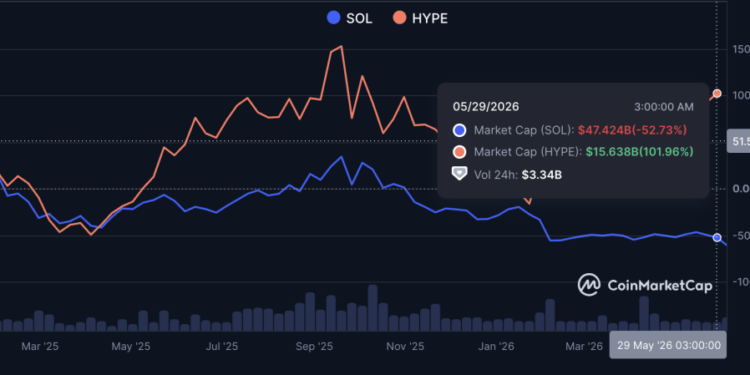
Task: Click the HYPE line peak near Sep '25
Action: pyautogui.click(x=341, y=46)
